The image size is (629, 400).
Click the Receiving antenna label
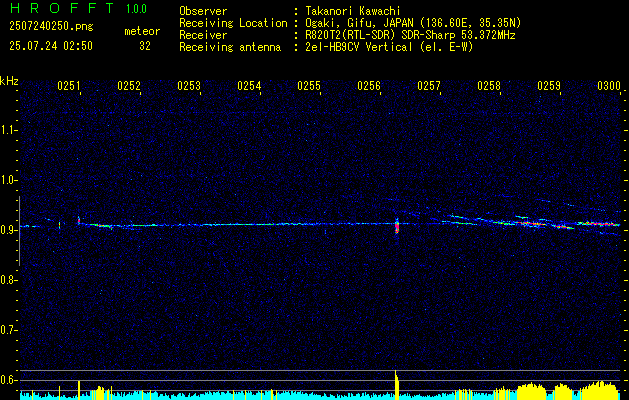click(x=230, y=47)
